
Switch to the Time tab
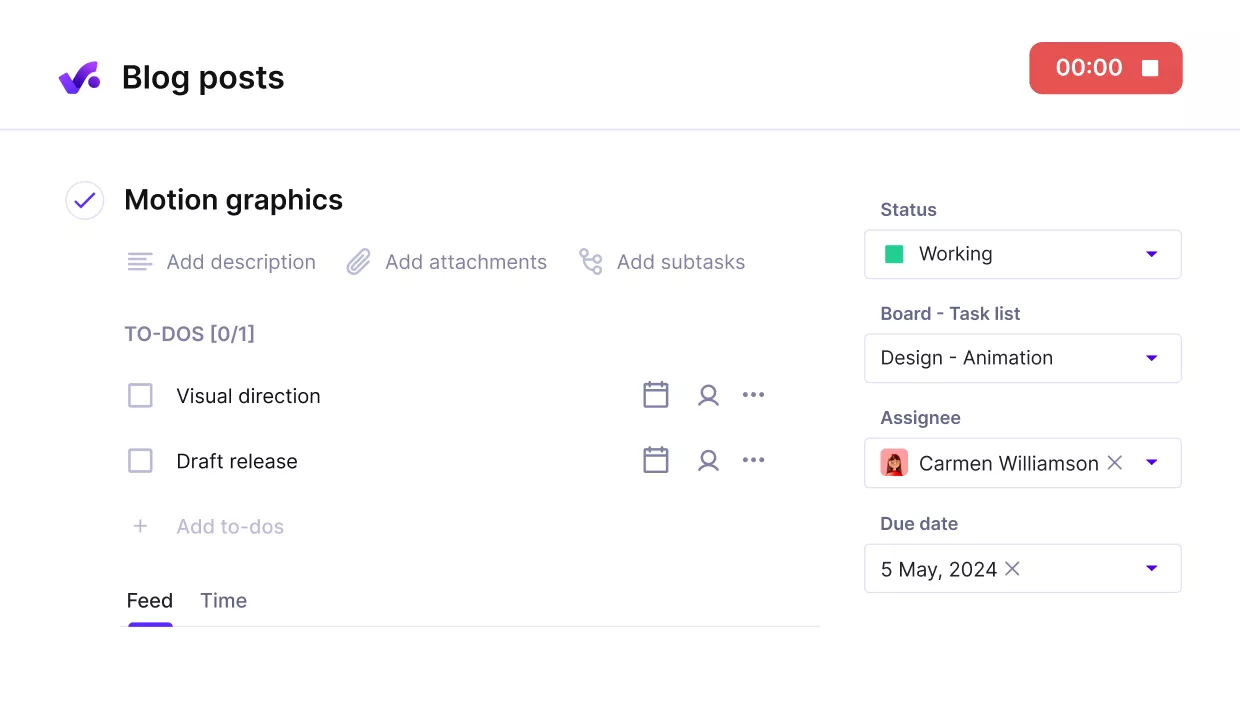[x=223, y=600]
